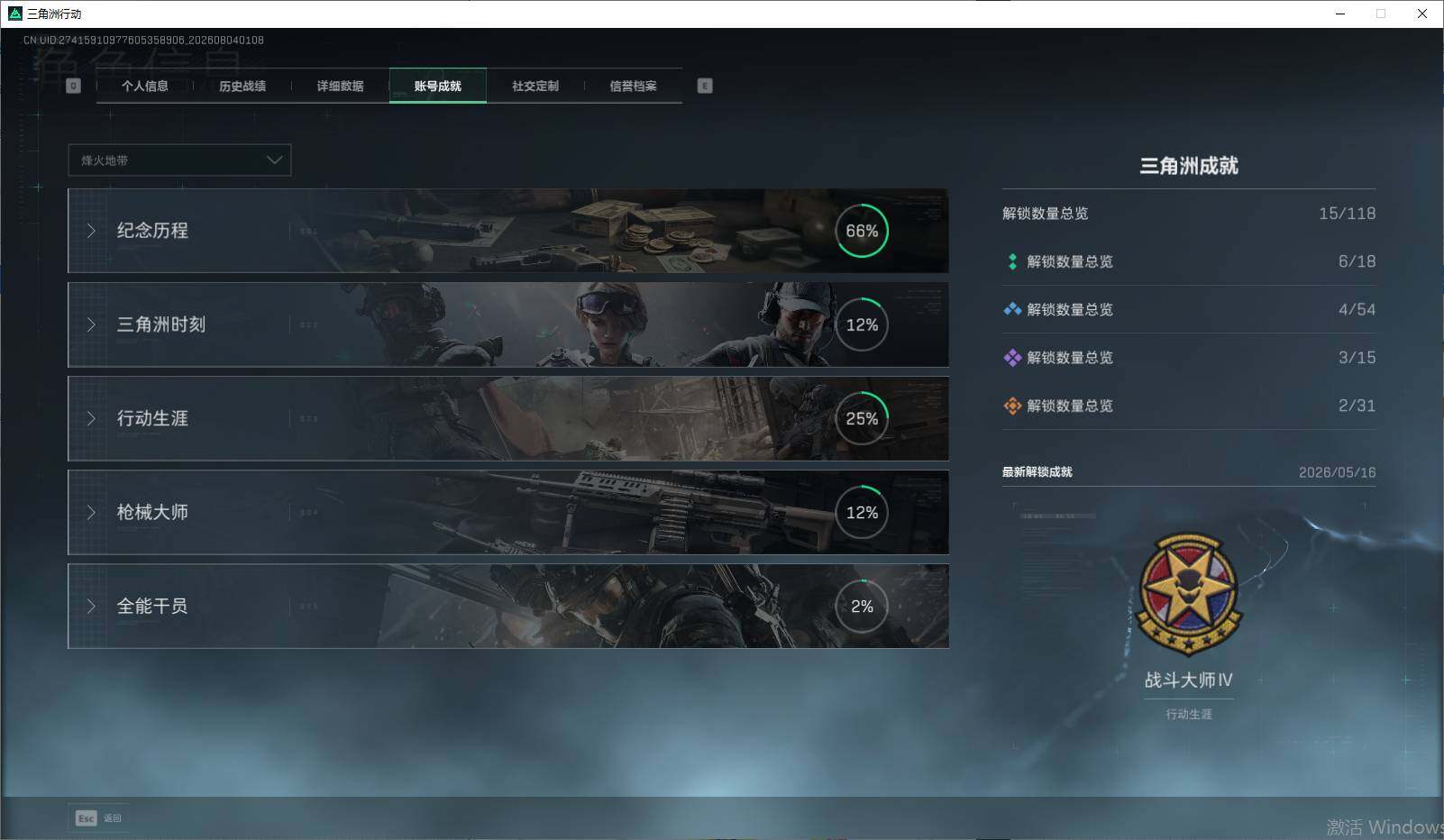Click the purple tier icon beside 3/15
1444x840 pixels.
(1012, 358)
